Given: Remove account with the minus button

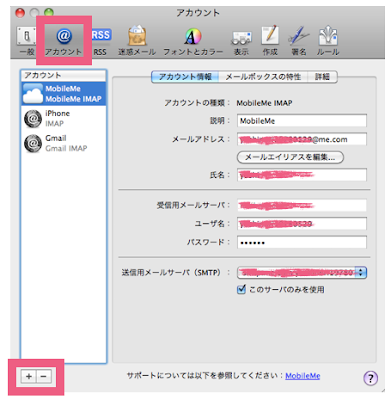Looking at the screenshot, I should pos(44,376).
